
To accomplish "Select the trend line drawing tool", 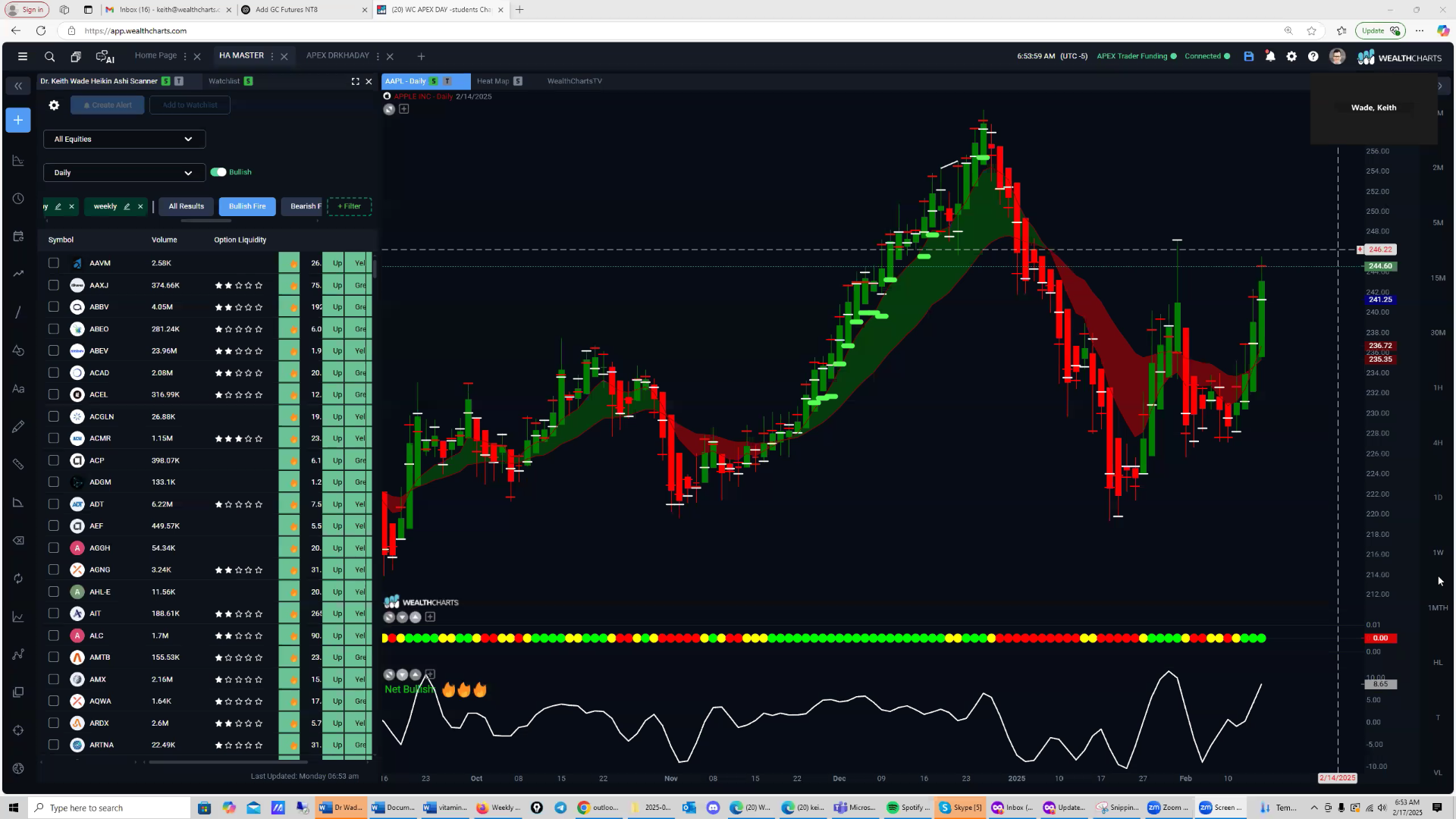I will tap(18, 312).
